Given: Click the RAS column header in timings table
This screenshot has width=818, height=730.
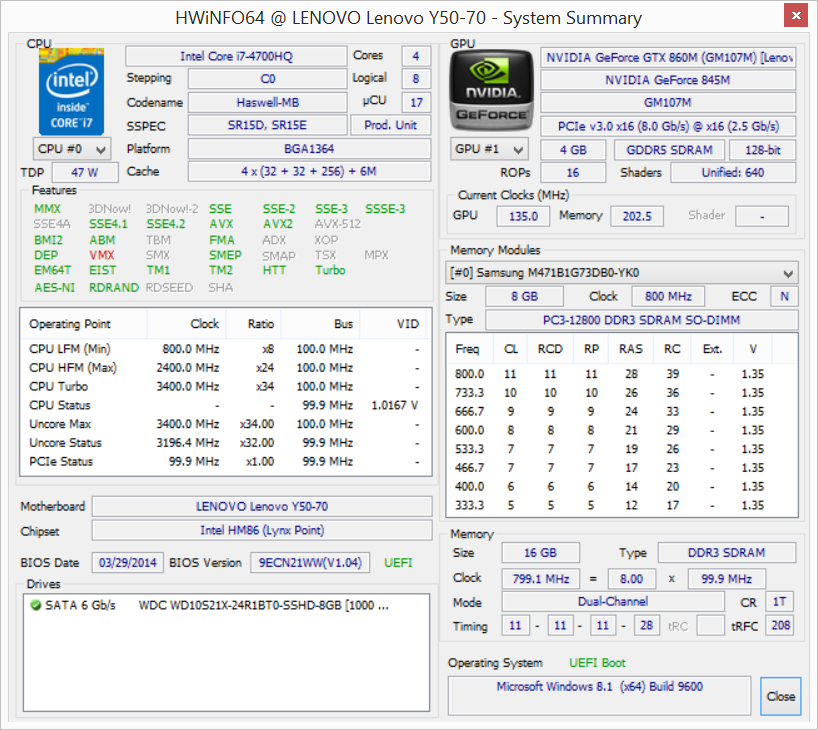Looking at the screenshot, I should coord(631,349).
